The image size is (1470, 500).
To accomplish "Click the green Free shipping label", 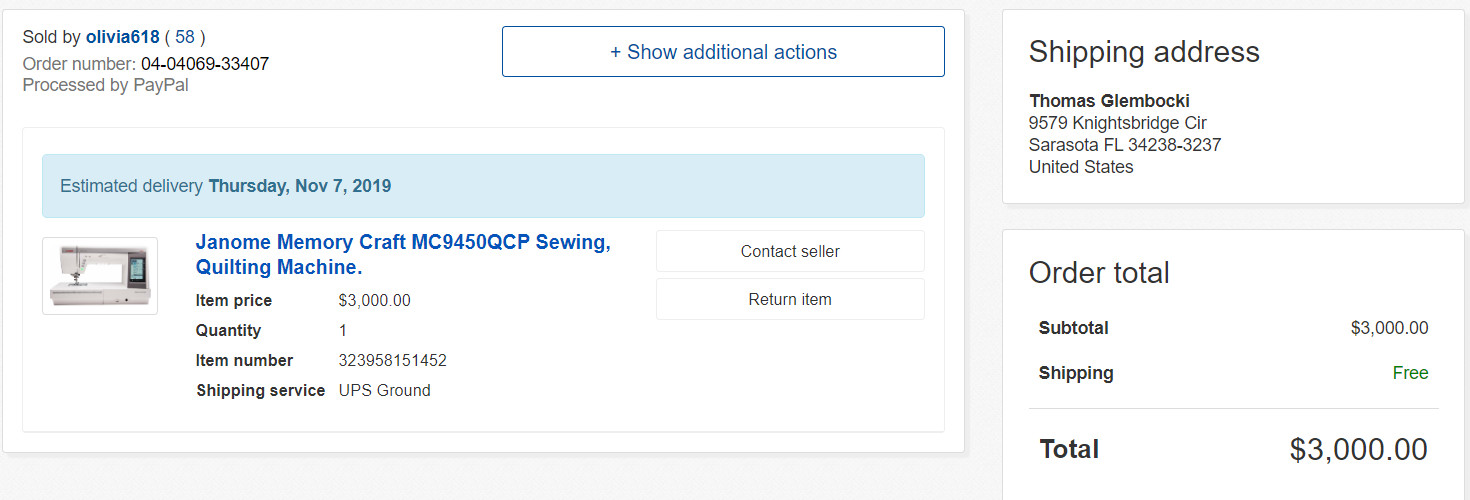I will click(x=1410, y=373).
